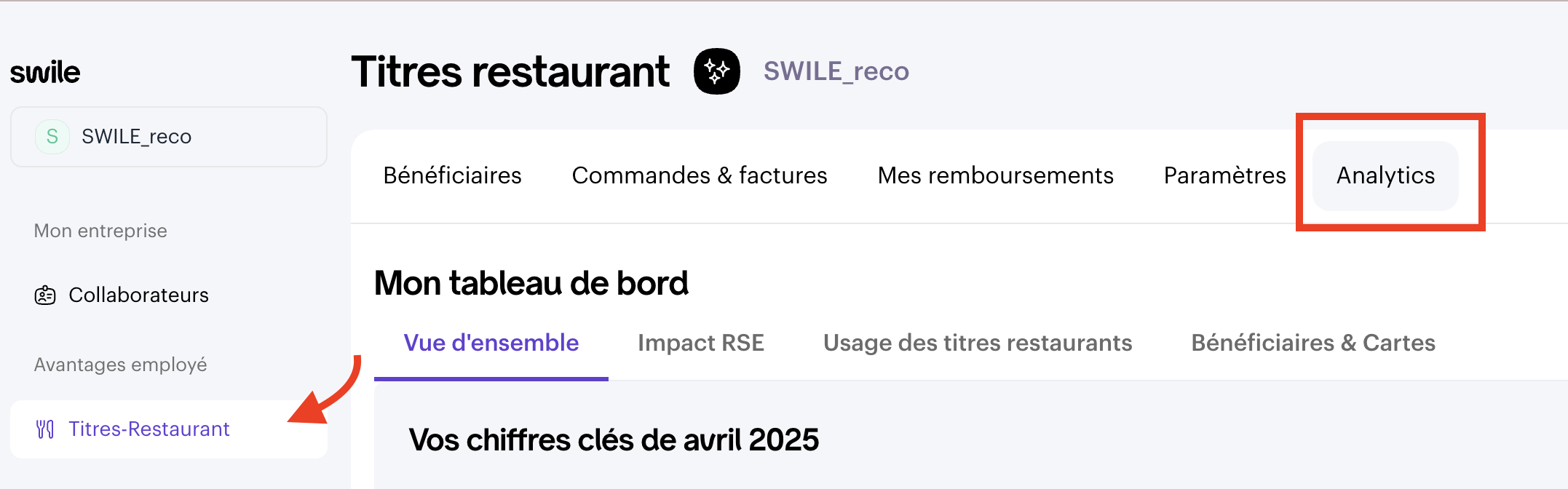This screenshot has width=1568, height=489.
Task: Show the Vue d'ensemble dashboard tab
Action: click(x=491, y=343)
